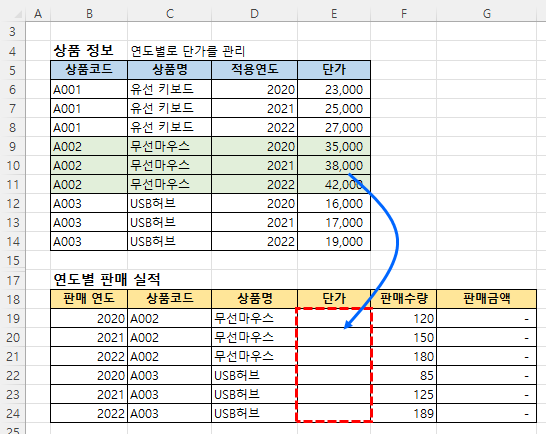This screenshot has width=546, height=434.
Task: Select quantity cell 189
Action: coord(404,413)
